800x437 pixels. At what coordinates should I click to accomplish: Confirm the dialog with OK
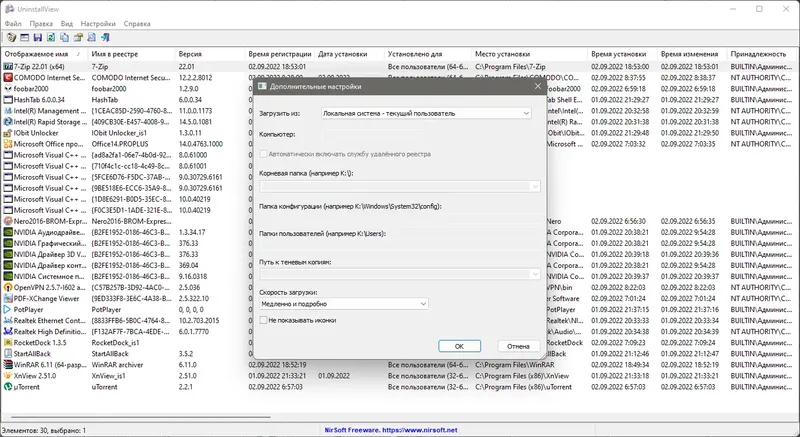tap(459, 346)
